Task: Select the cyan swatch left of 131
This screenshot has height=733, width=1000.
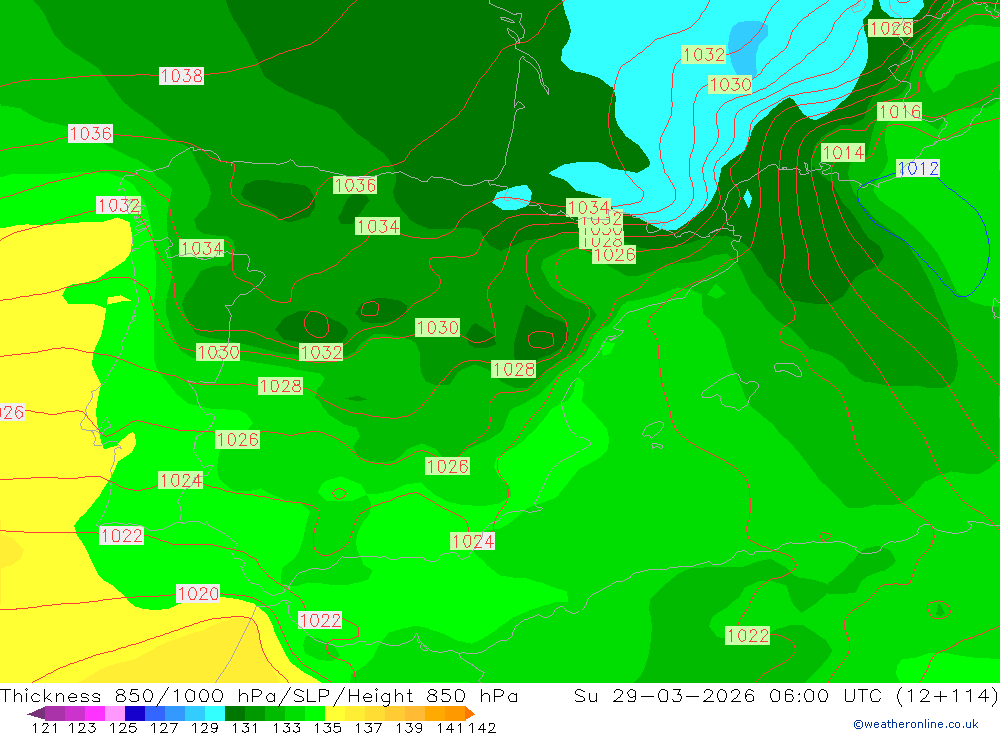Action: coord(215,713)
